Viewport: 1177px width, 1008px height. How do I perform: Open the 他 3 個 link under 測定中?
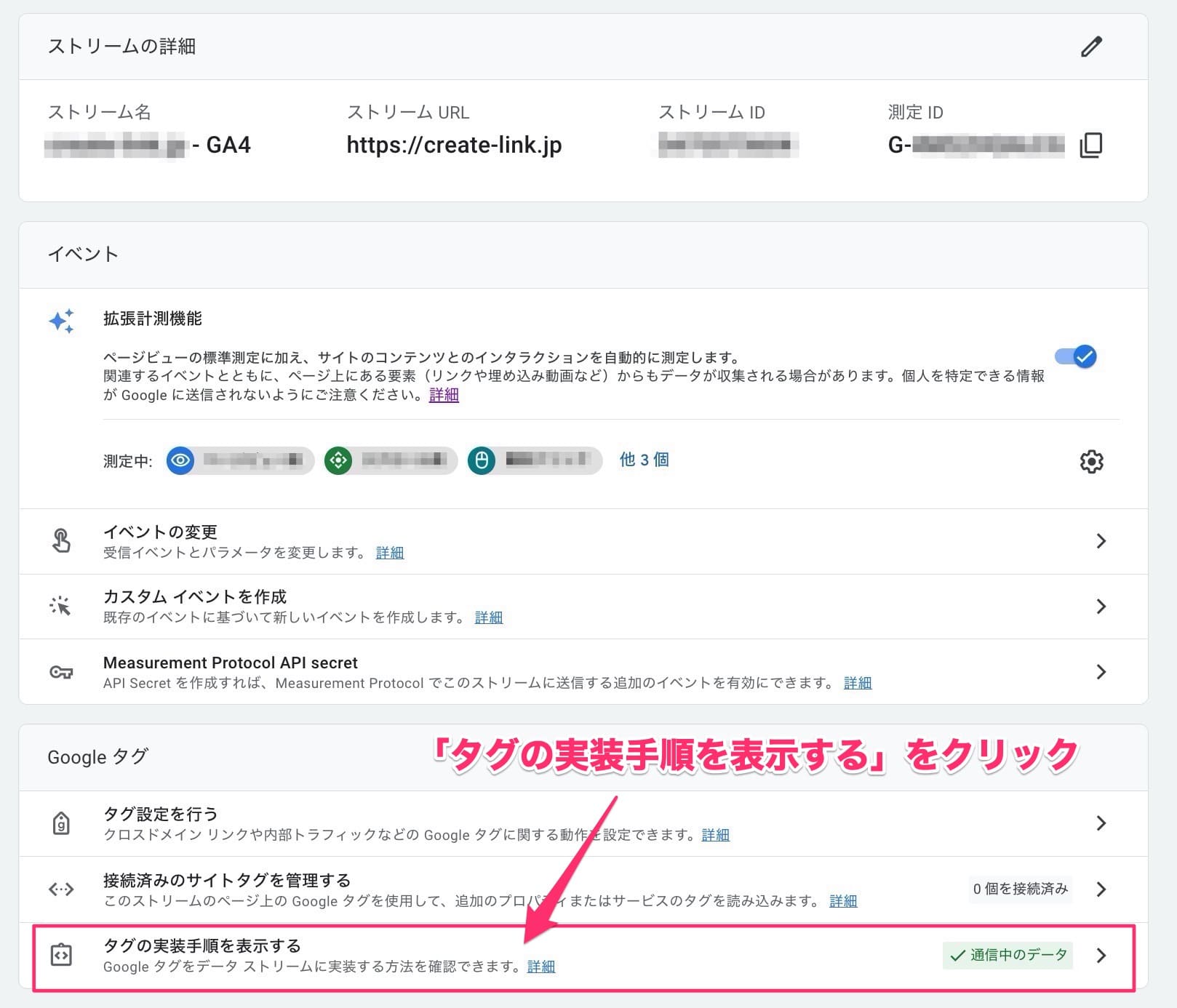(643, 460)
